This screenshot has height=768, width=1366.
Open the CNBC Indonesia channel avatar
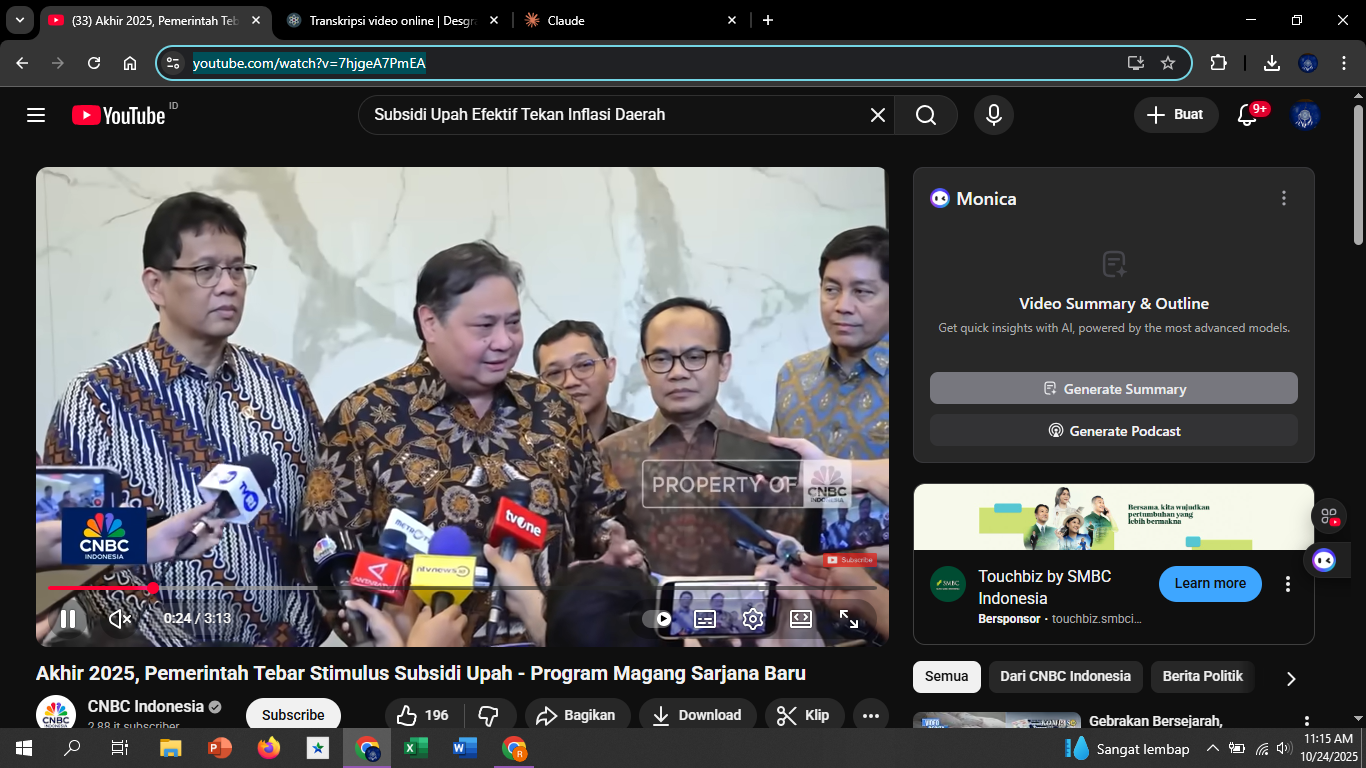tap(56, 714)
